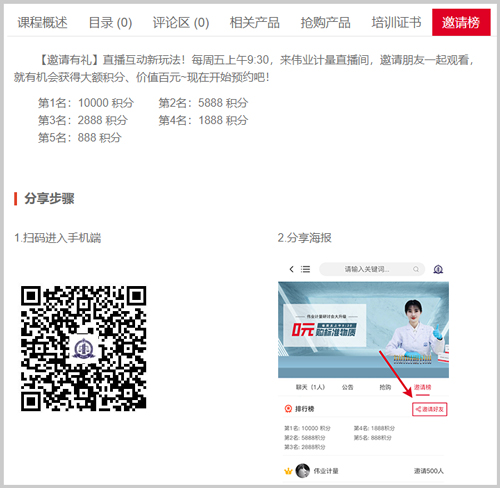
Task: Open the 公告 tab in preview
Action: pyautogui.click(x=347, y=387)
